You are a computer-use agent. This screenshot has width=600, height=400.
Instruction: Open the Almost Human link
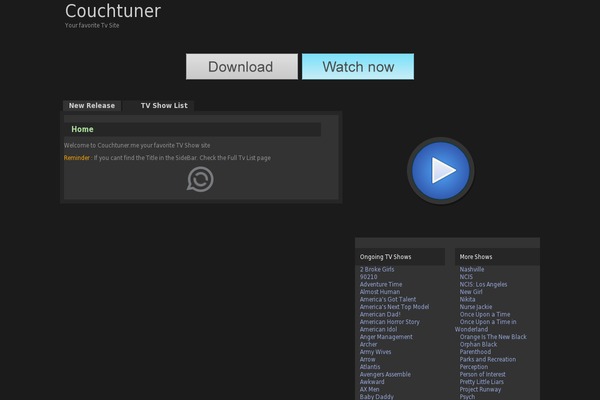(x=380, y=292)
